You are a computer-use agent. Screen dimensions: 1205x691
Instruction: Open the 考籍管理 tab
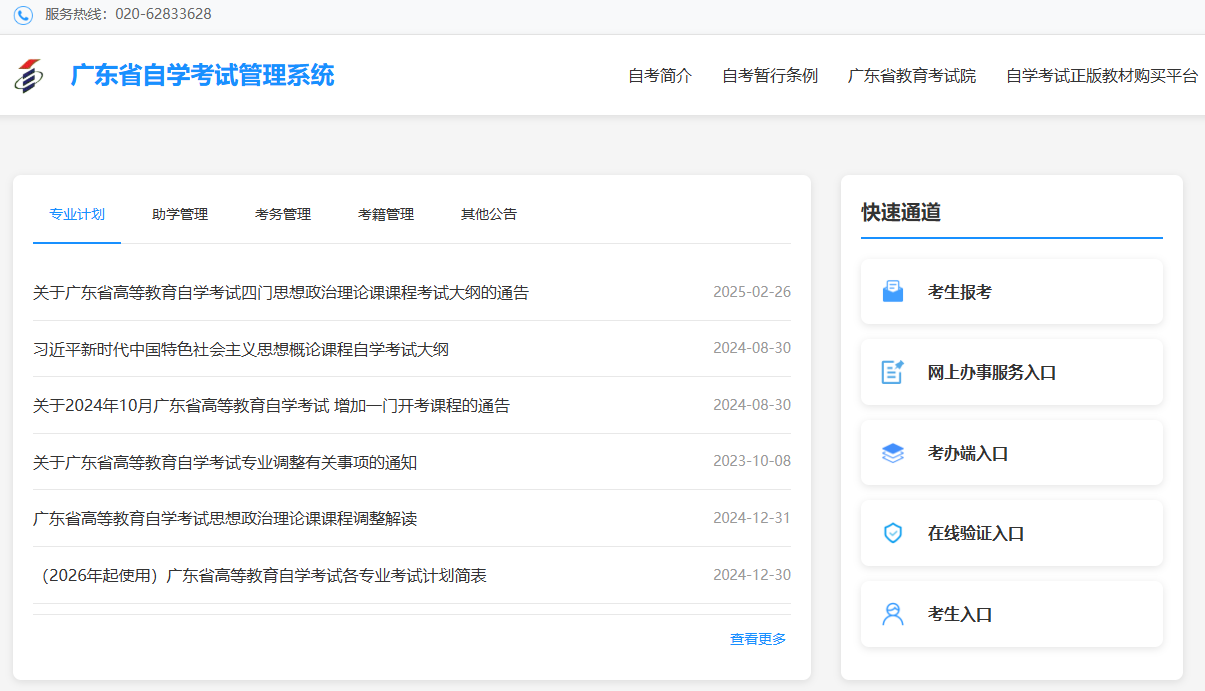(386, 214)
